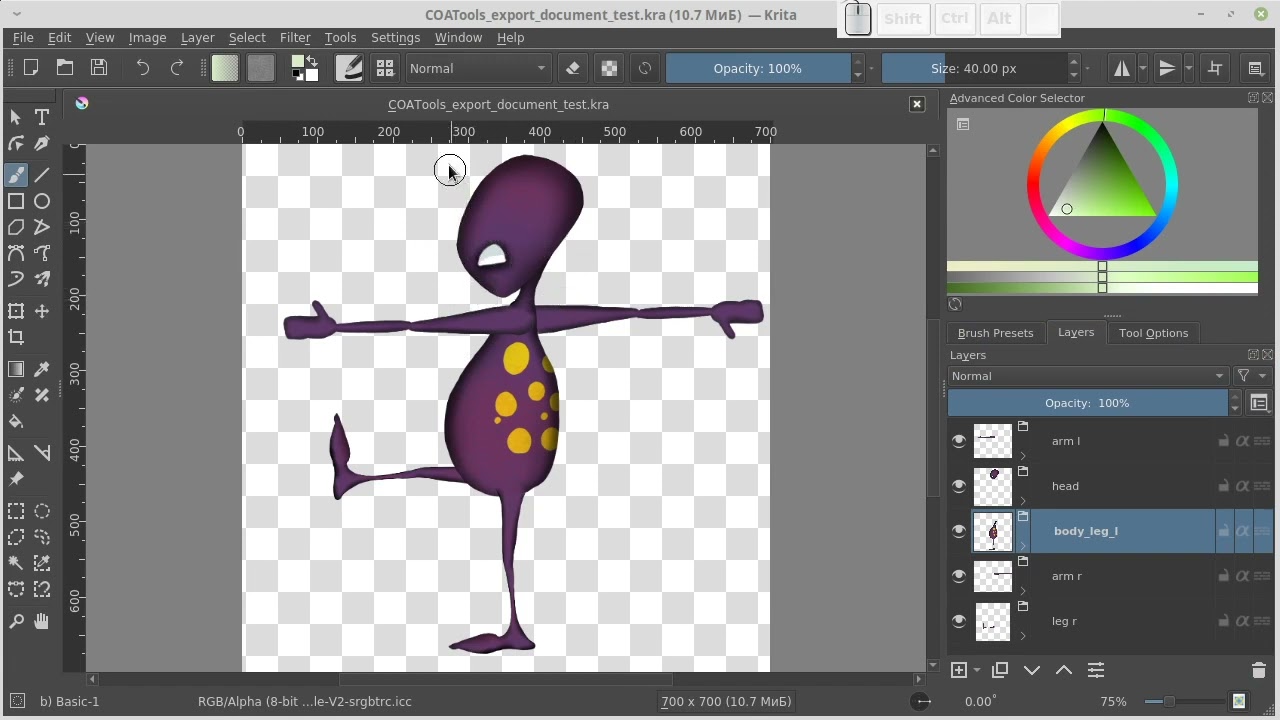Toggle eraser mode in the toolbar
1280x720 pixels.
tap(573, 68)
